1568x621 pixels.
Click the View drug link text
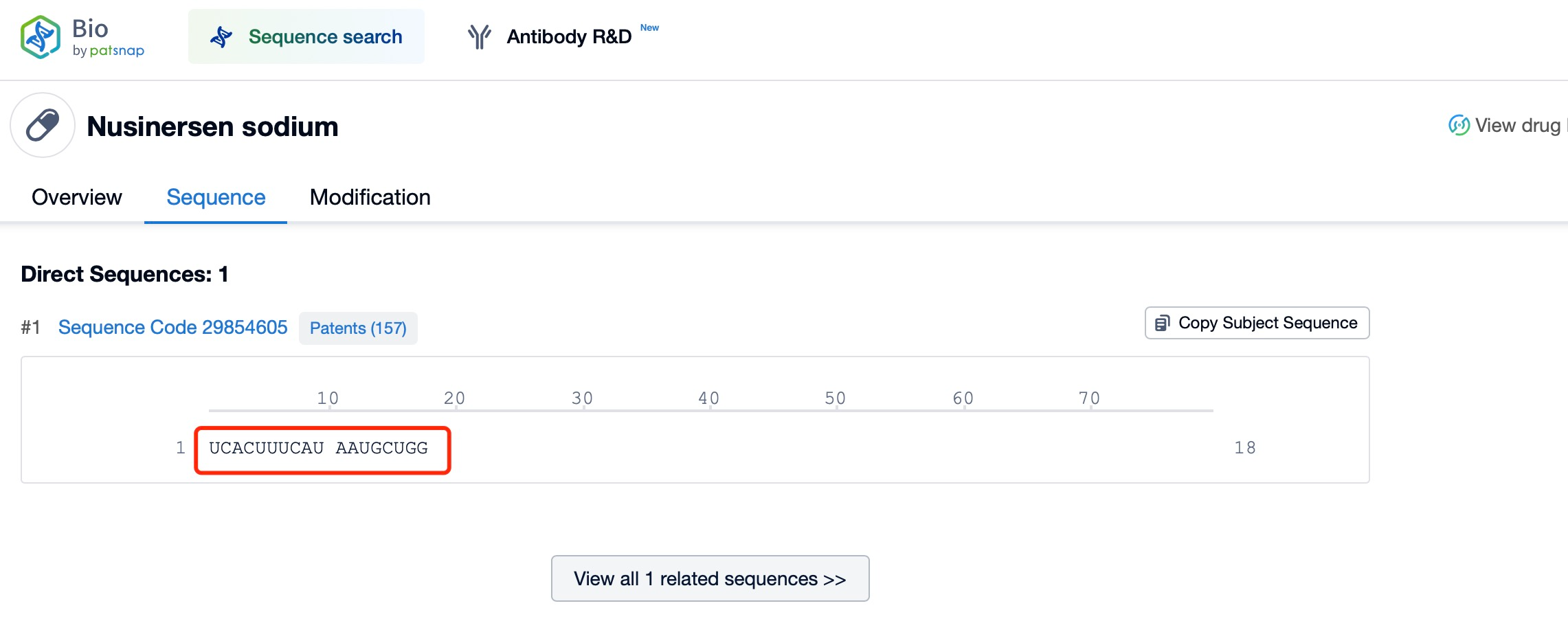(x=1517, y=125)
